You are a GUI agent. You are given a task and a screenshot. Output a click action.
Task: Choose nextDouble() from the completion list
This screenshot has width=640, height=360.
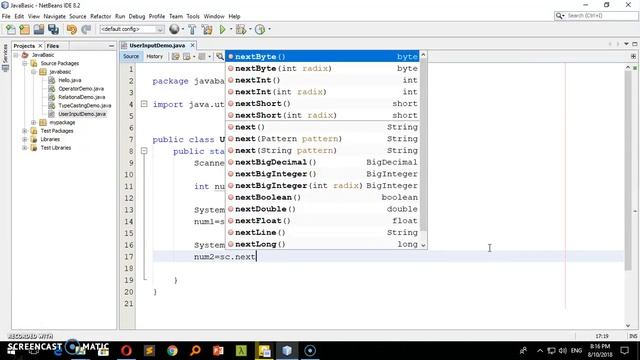tap(322, 209)
